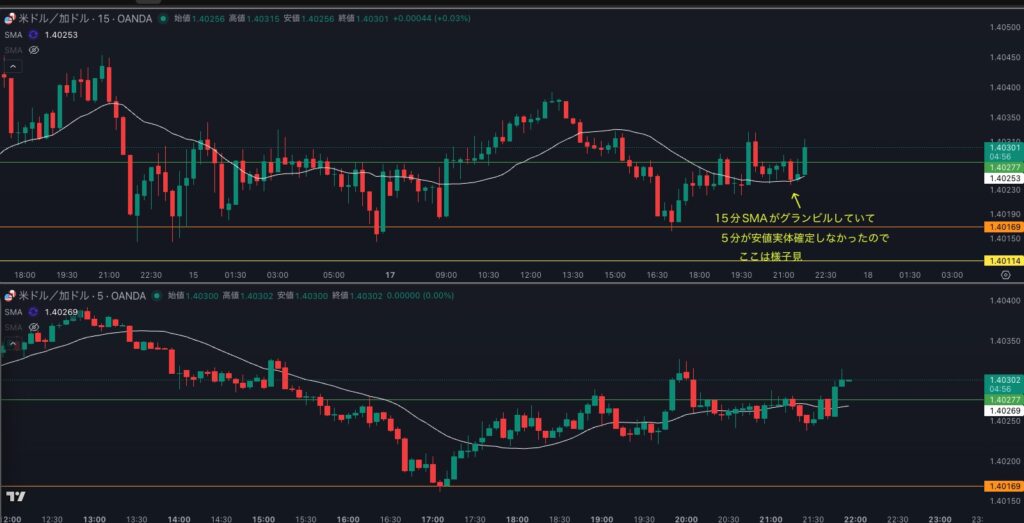Click the 17:00 mark on lower time axis
The width and height of the screenshot is (1024, 523).
point(432,519)
